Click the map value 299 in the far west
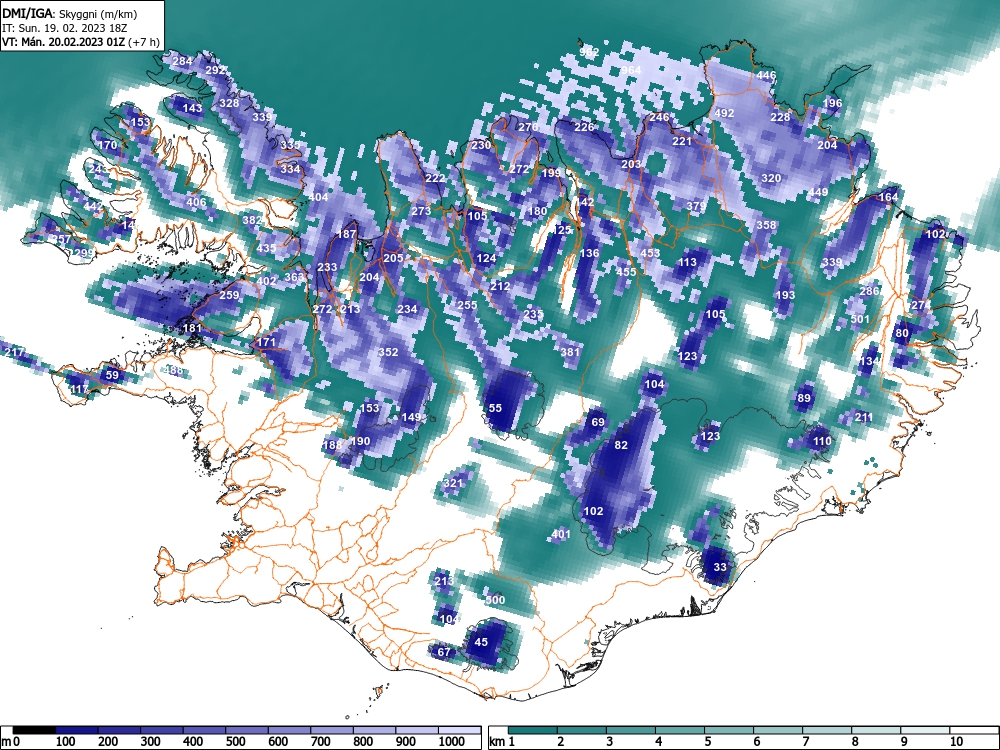 tap(84, 253)
